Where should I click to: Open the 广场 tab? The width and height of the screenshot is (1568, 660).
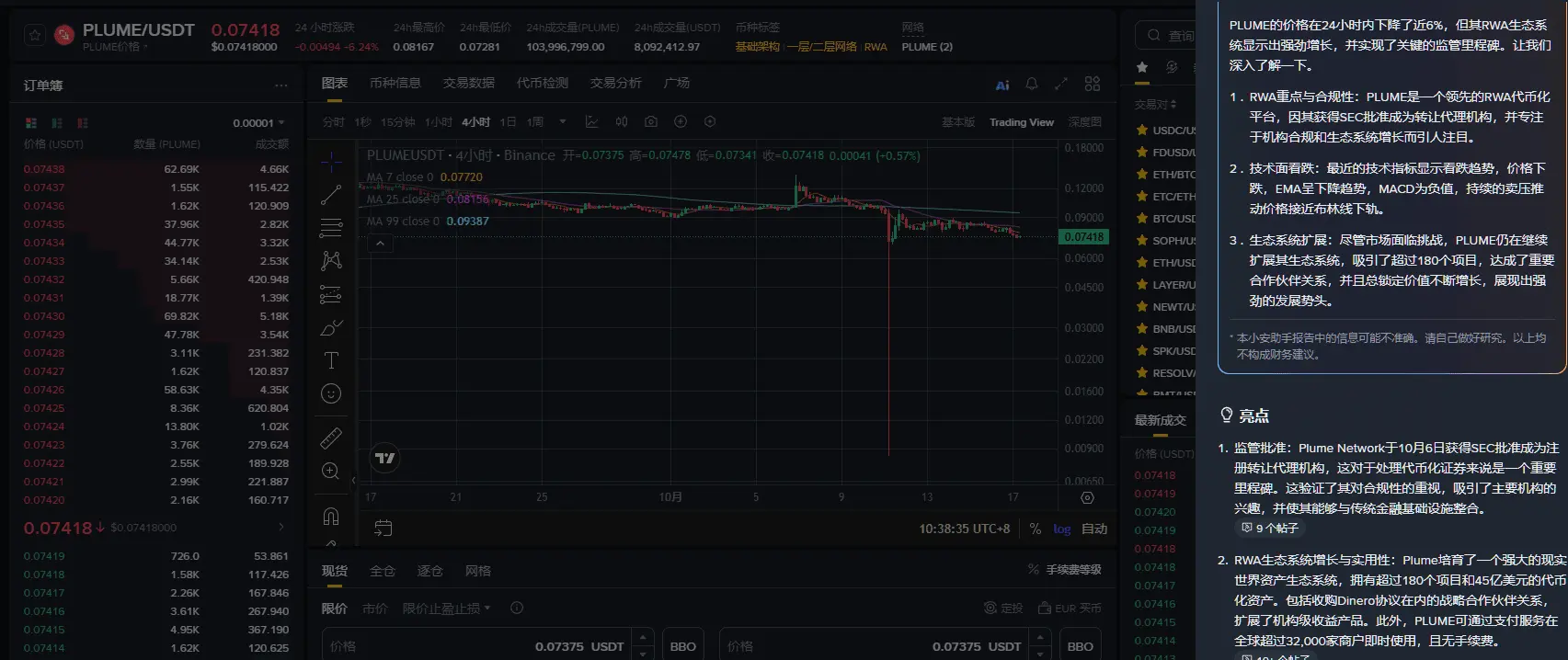677,83
